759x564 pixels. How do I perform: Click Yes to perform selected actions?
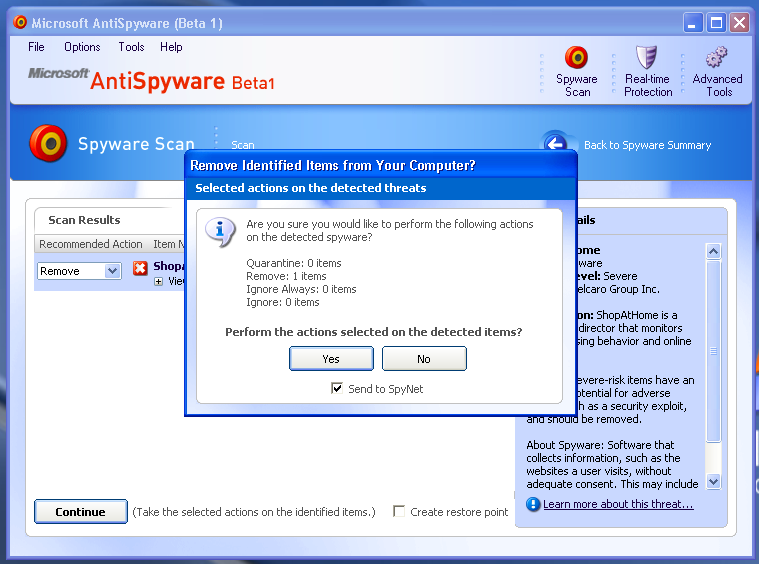tap(331, 359)
